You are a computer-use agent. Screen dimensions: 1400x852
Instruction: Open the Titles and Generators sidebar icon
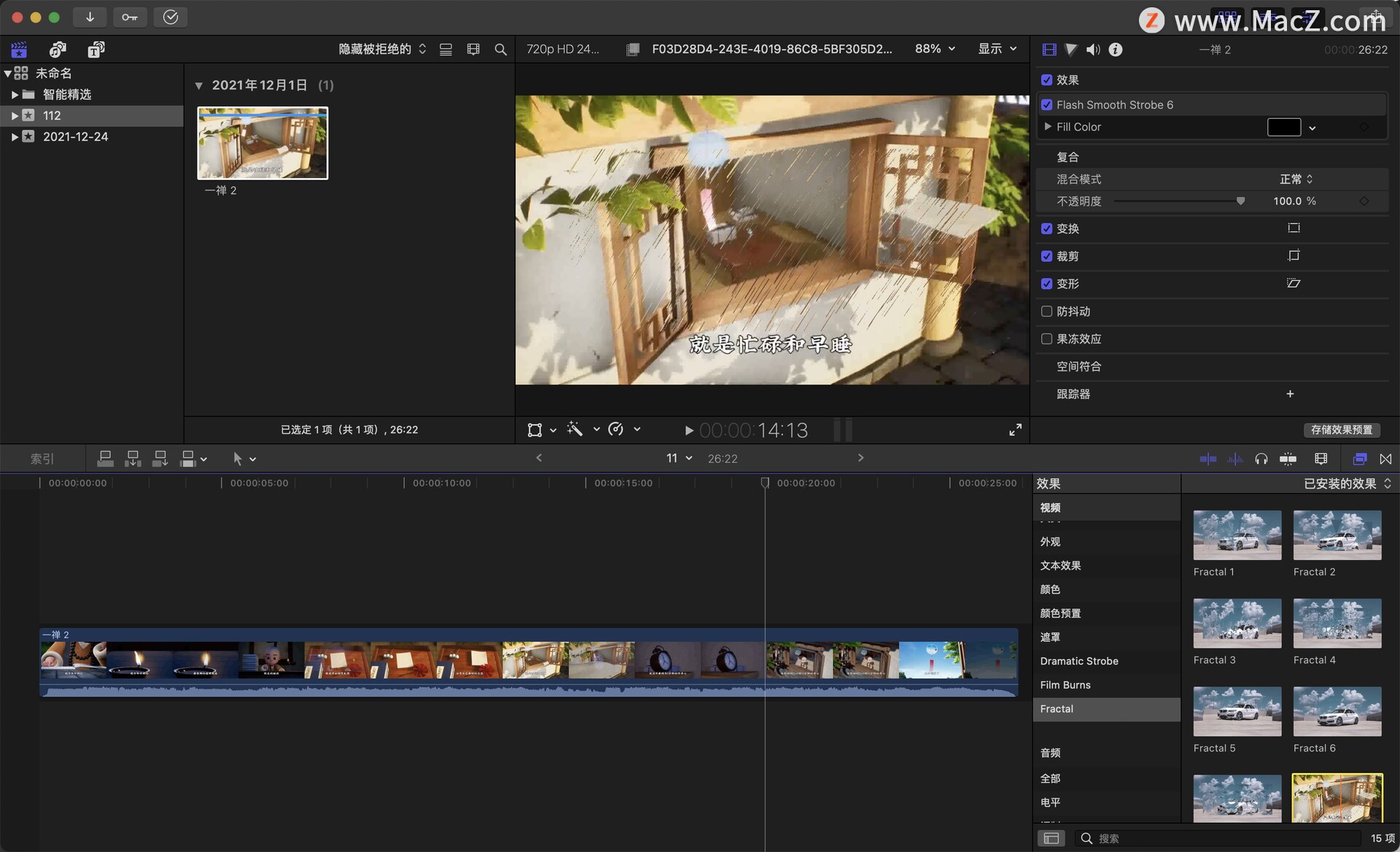[96, 50]
